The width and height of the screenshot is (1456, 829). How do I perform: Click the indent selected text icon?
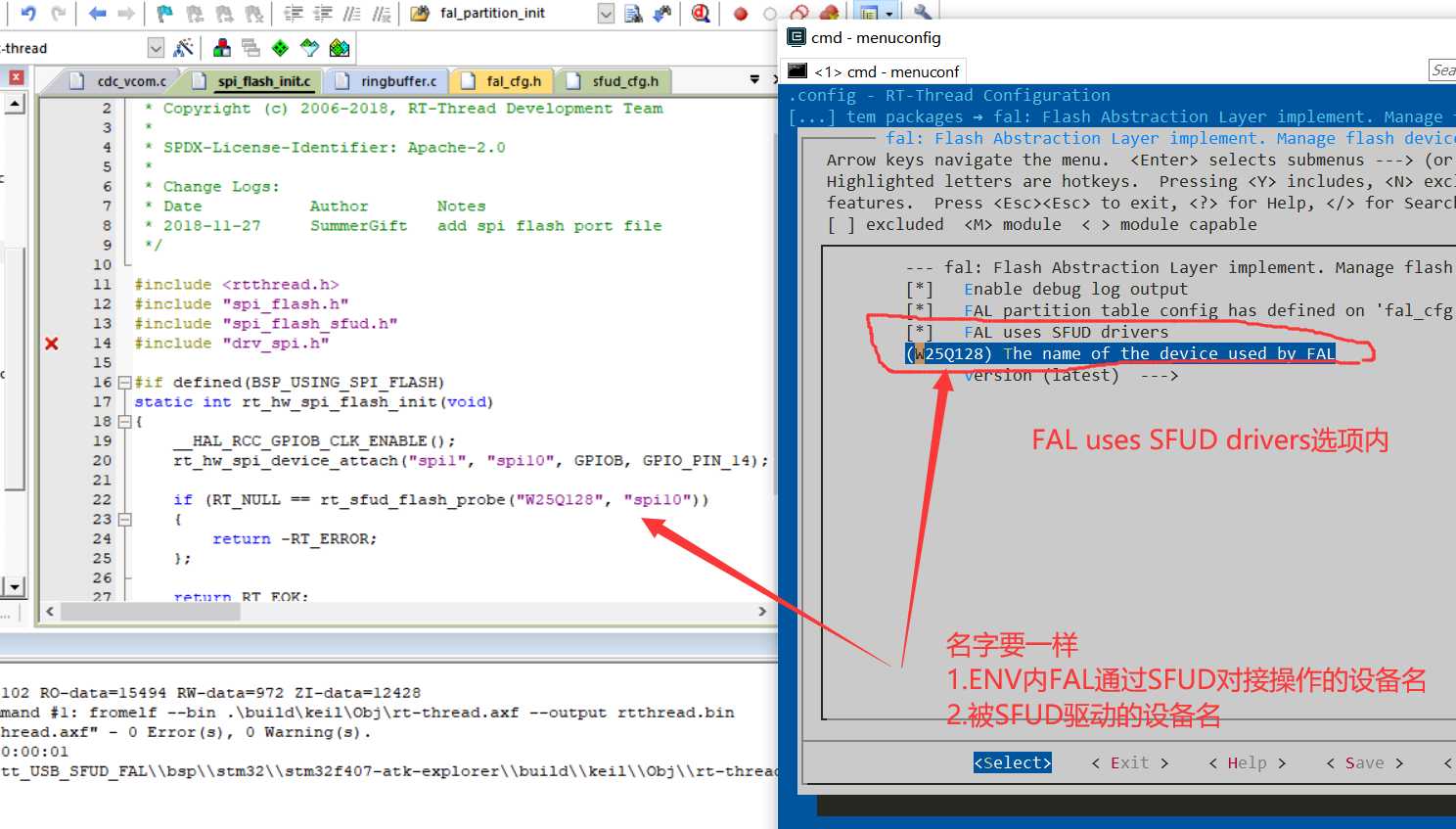click(293, 13)
